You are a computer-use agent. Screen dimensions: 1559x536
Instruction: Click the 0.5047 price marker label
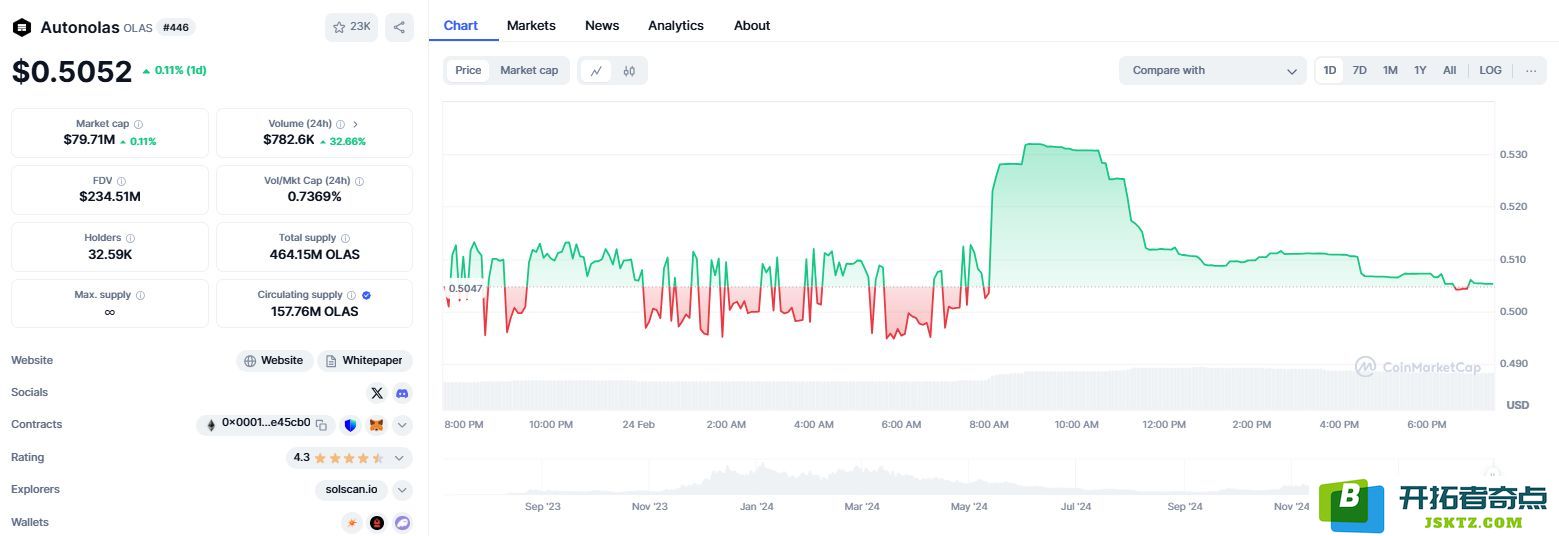pos(465,288)
